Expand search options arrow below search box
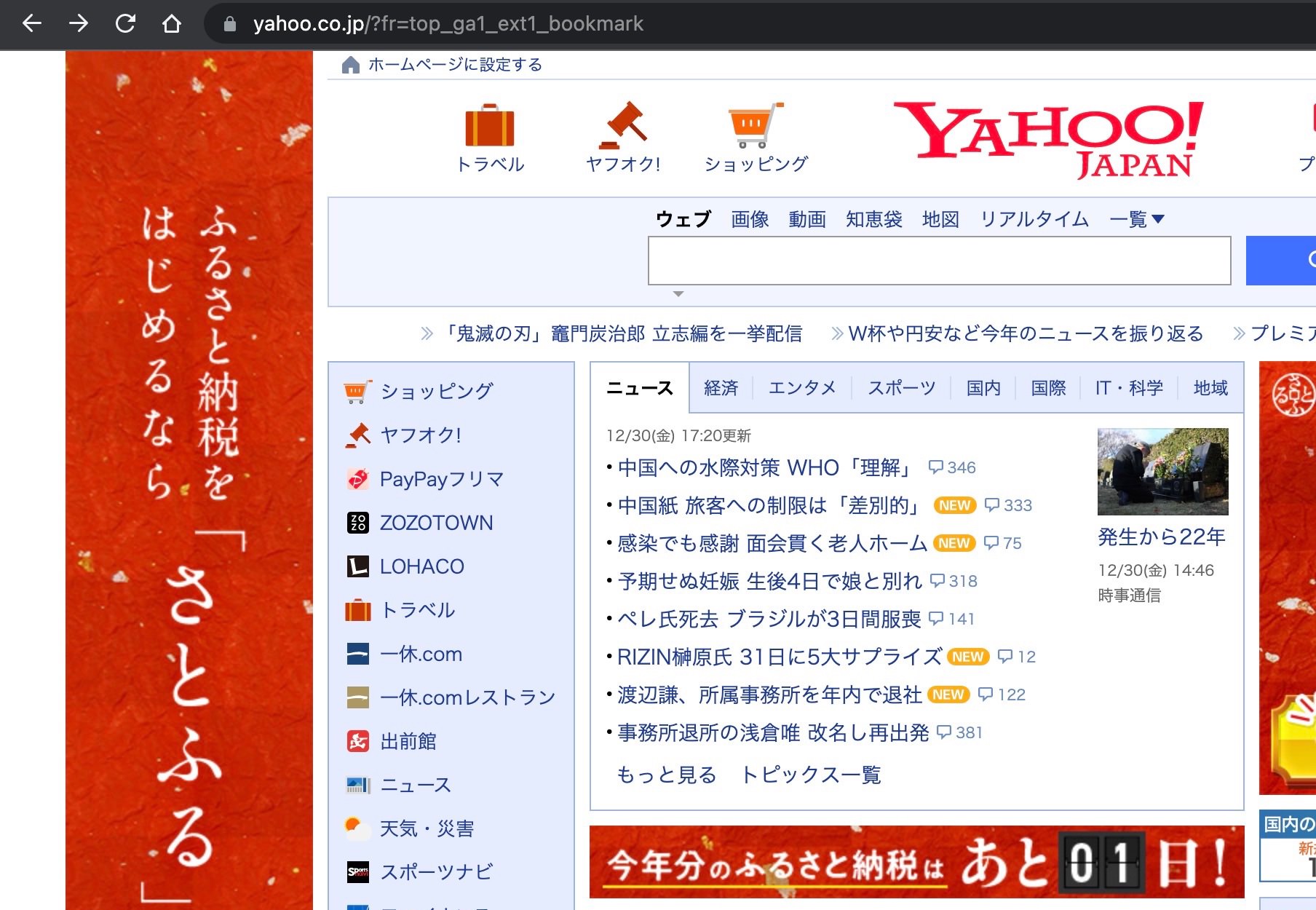 click(678, 294)
